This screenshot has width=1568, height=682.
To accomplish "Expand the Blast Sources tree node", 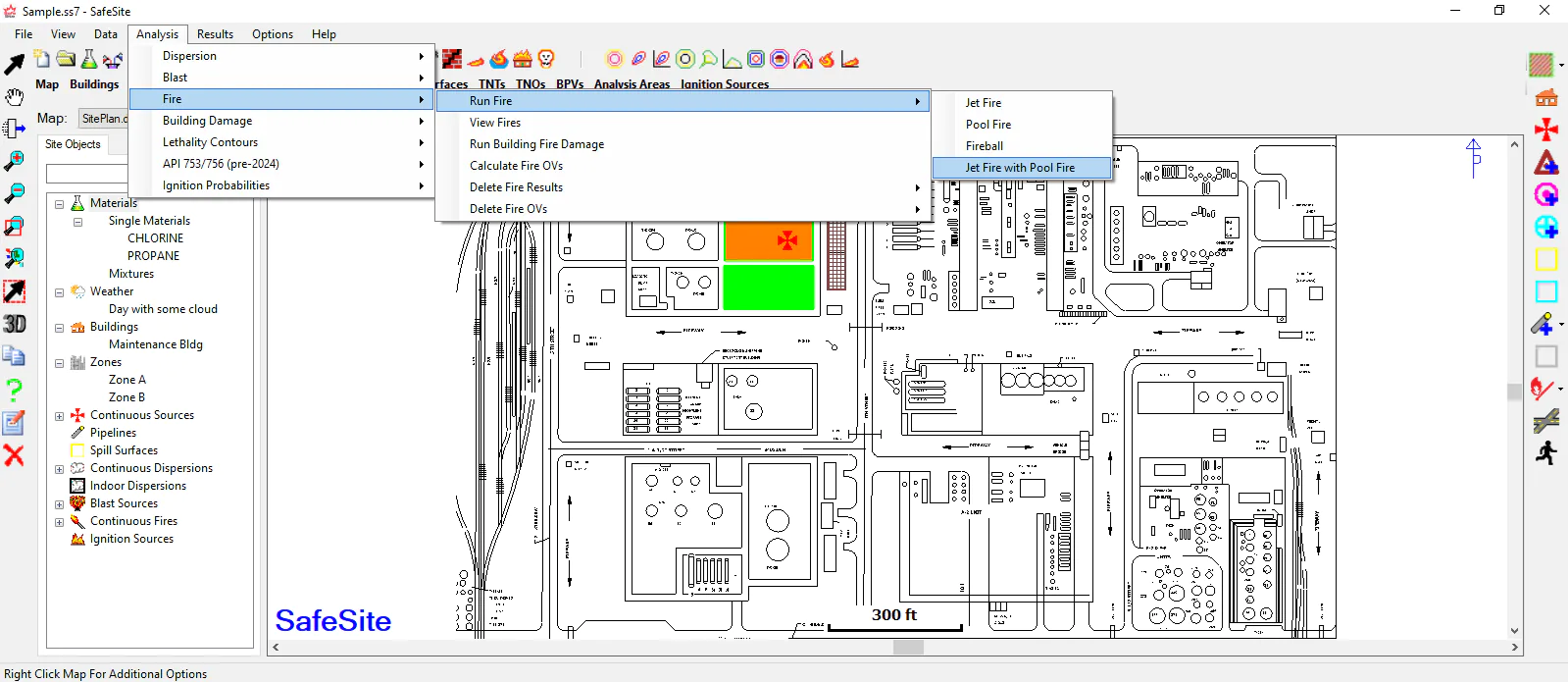I will [x=59, y=504].
